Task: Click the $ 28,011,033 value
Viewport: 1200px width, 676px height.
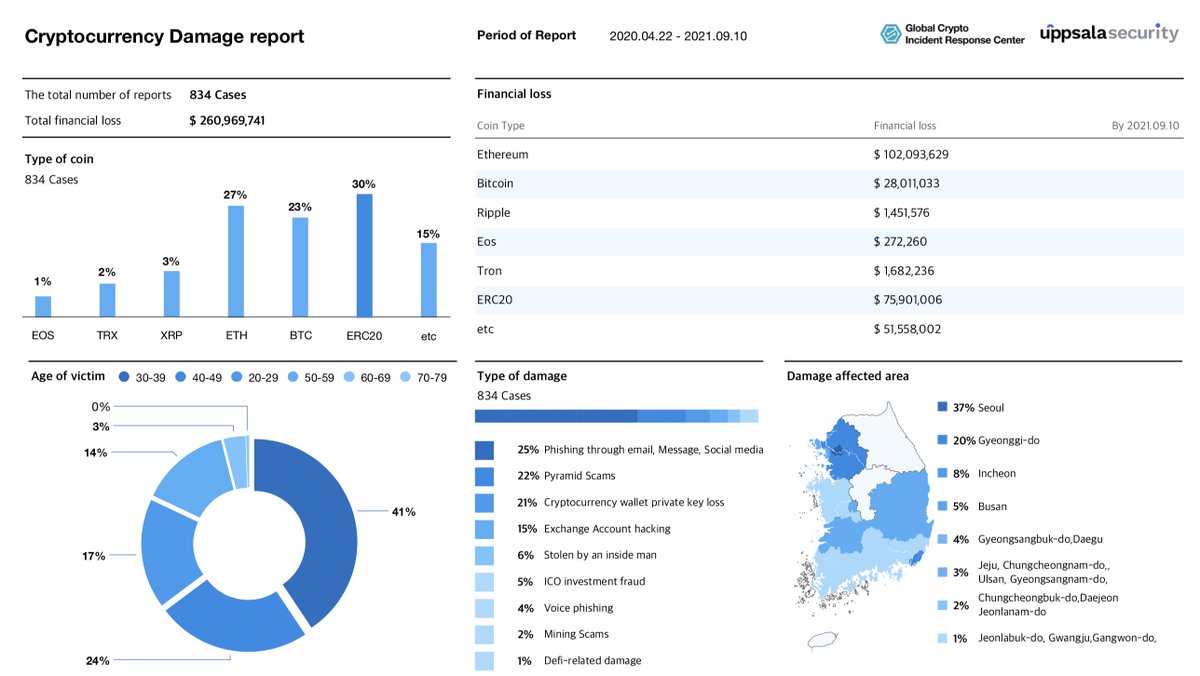Action: click(909, 184)
